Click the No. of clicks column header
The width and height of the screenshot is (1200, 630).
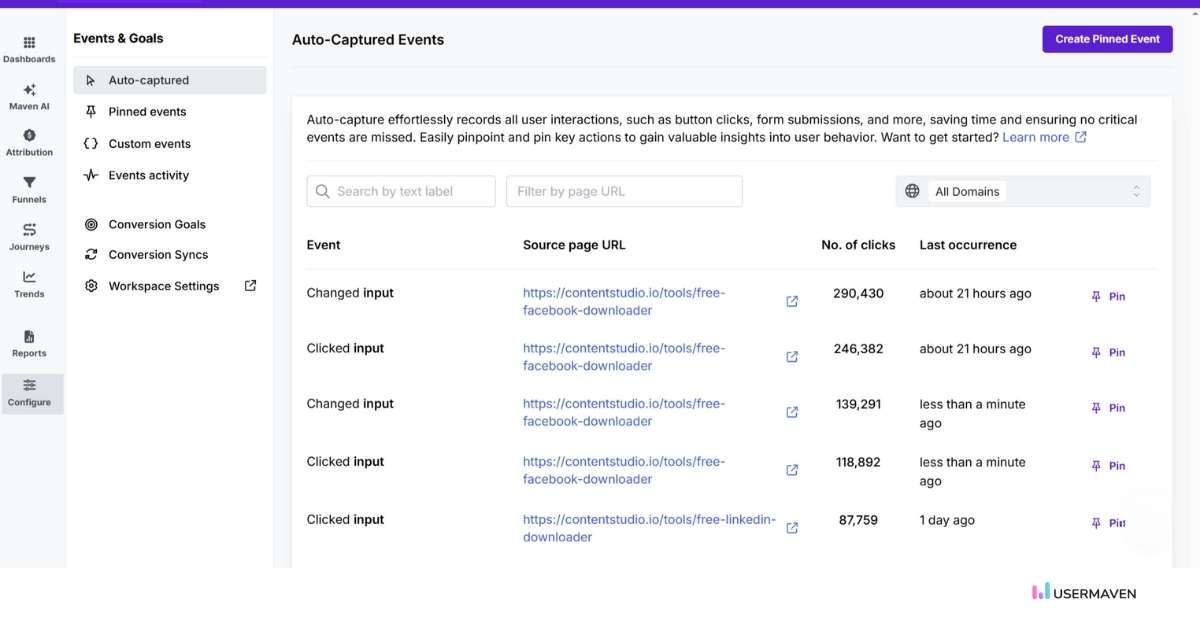858,245
